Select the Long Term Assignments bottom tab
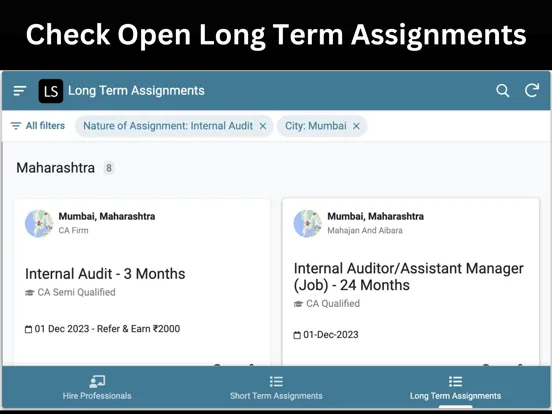 (x=455, y=387)
